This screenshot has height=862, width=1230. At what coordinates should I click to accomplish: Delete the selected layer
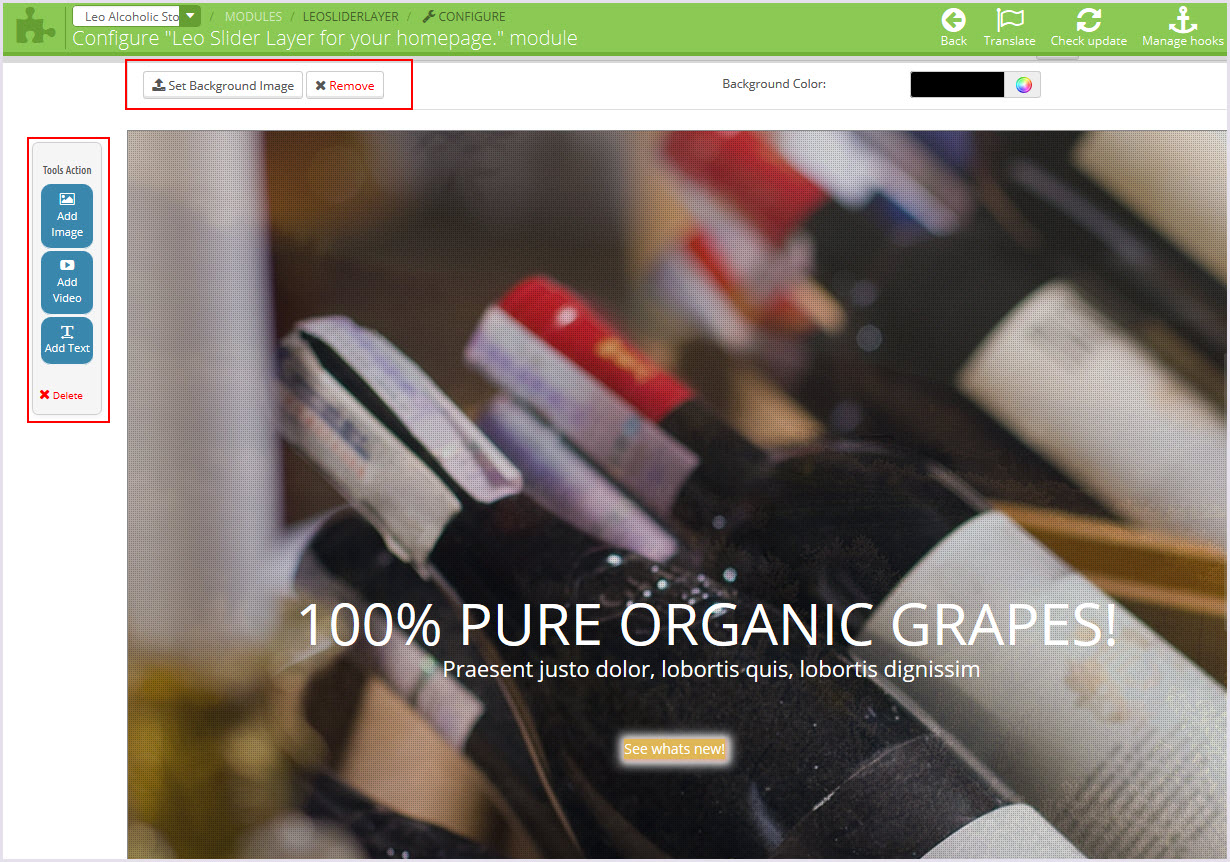pyautogui.click(x=61, y=395)
